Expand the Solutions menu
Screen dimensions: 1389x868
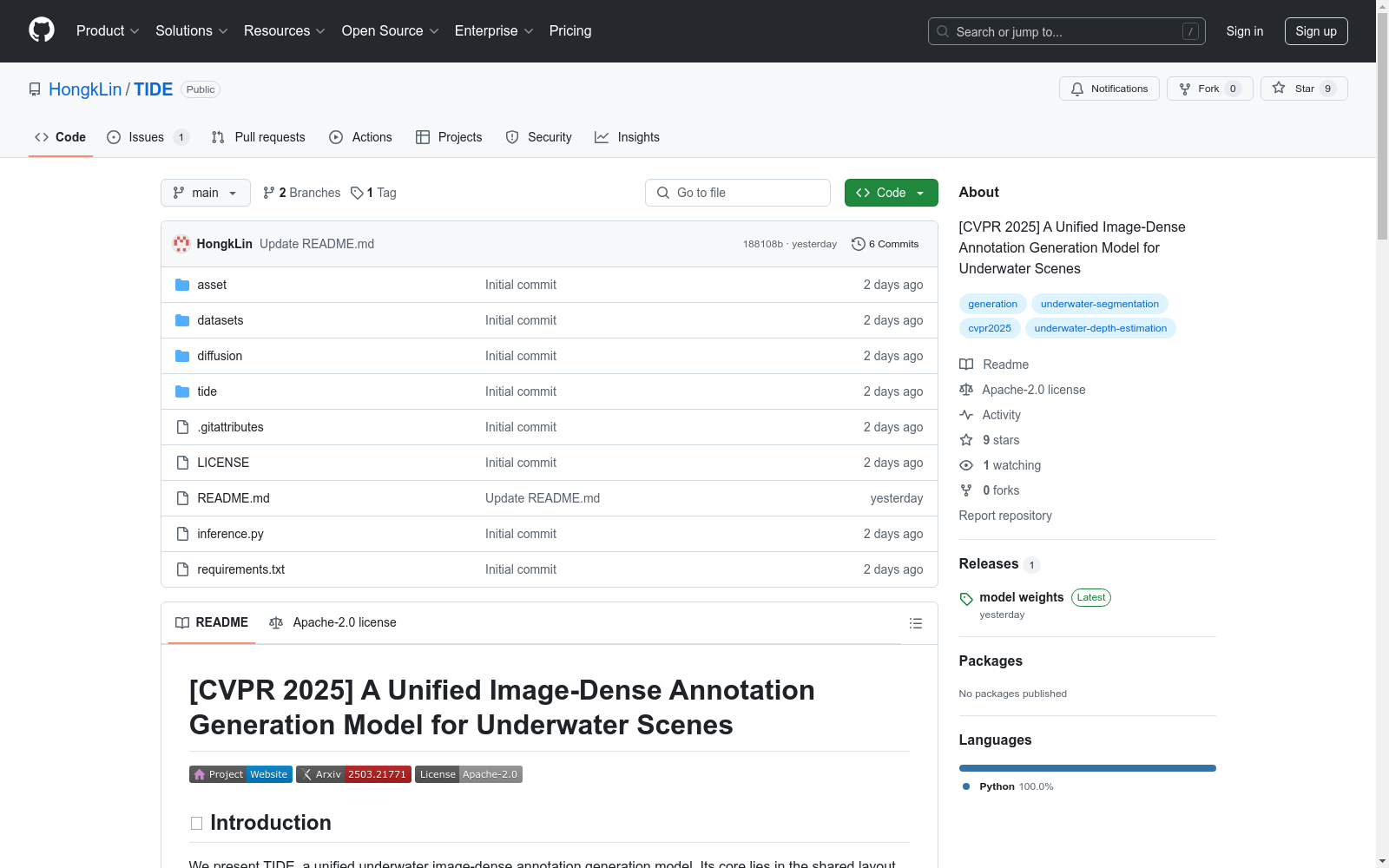point(192,30)
